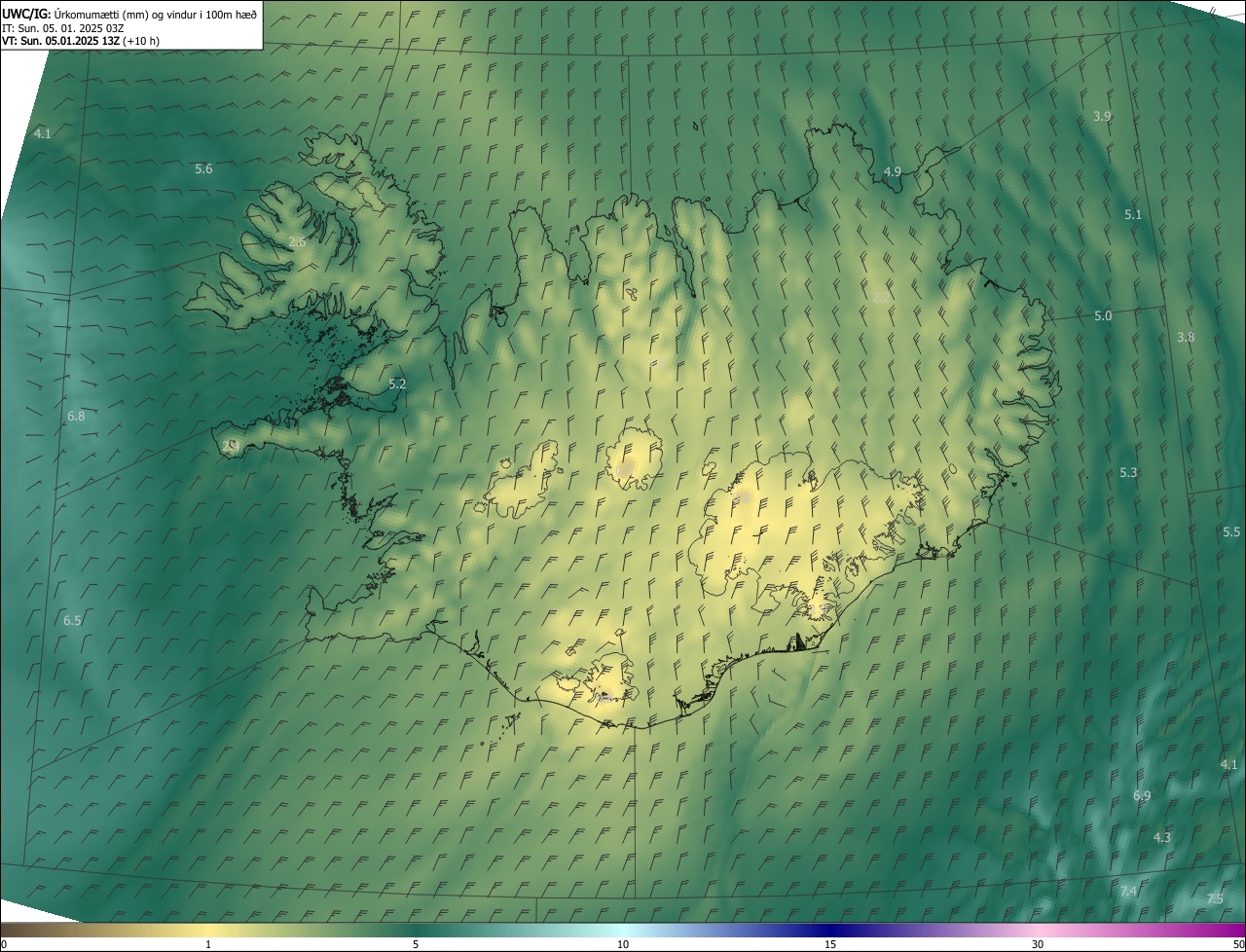Viewport: 1246px width, 952px height.
Task: Click the 3.9 precipitation value label
Action: pyautogui.click(x=1102, y=117)
